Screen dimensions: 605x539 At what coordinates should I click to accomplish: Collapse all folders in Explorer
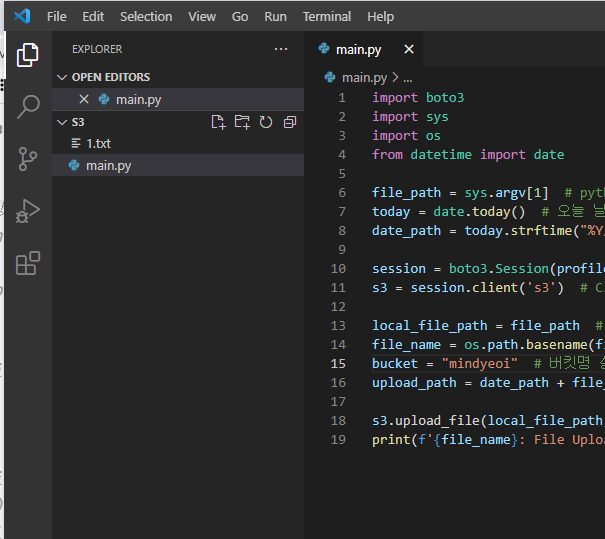coord(290,122)
